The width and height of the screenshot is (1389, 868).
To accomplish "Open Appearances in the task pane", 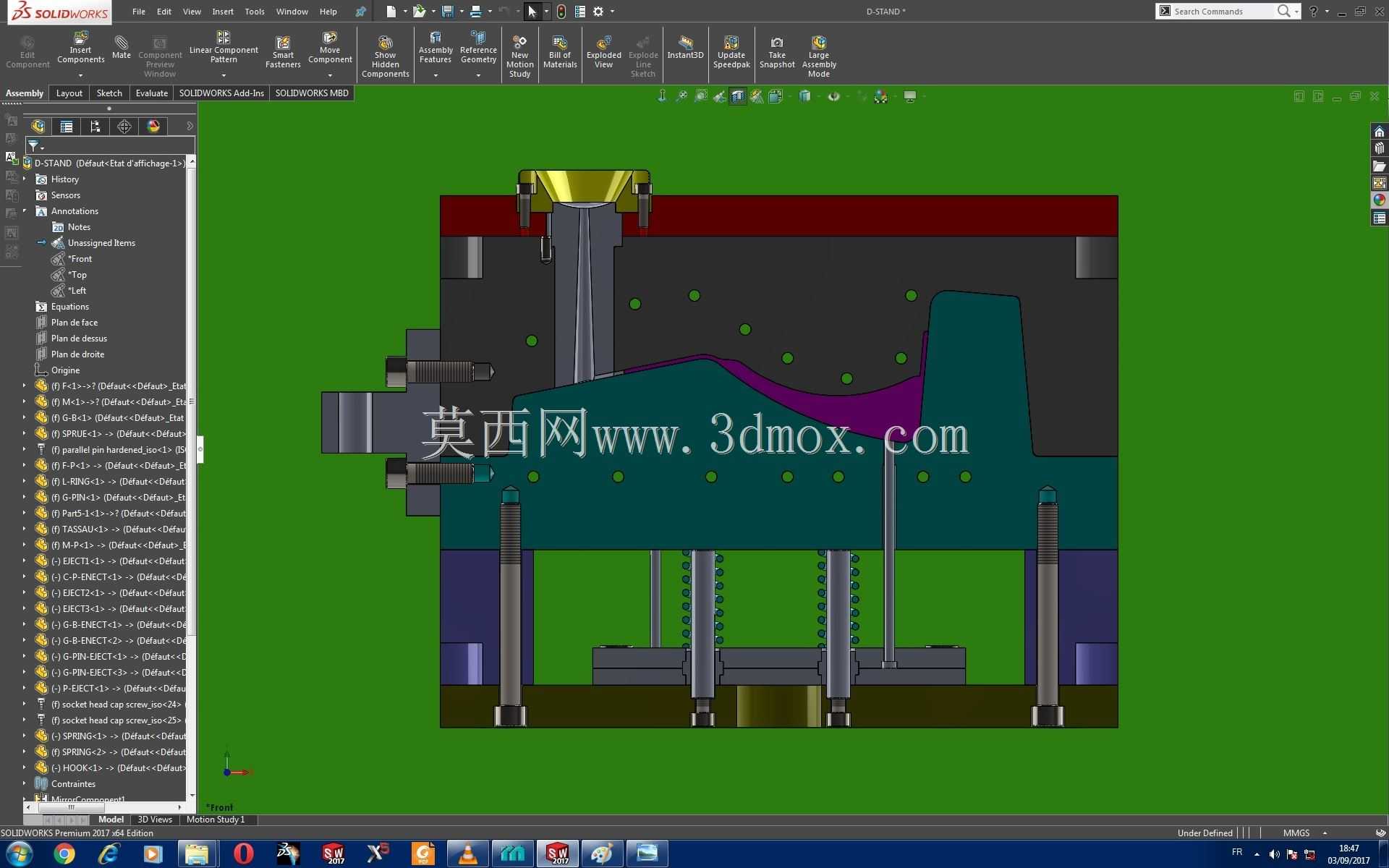I will [1380, 200].
